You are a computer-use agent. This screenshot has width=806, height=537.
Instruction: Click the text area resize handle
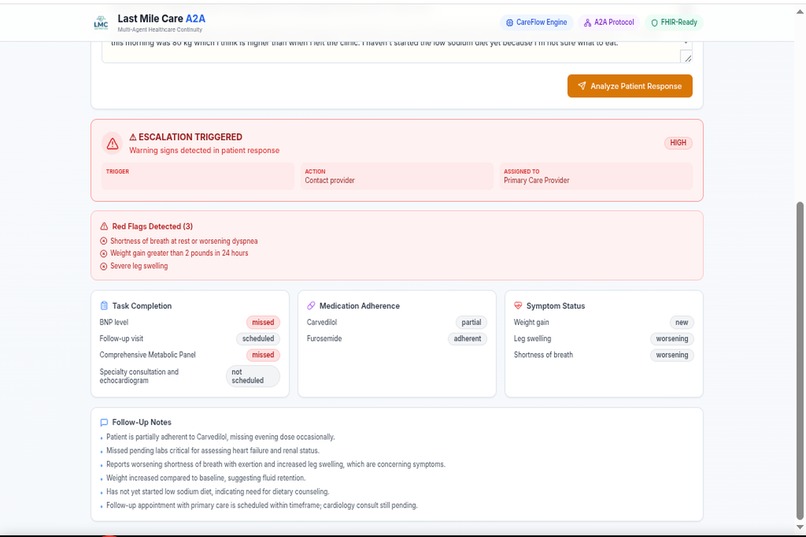(x=687, y=58)
